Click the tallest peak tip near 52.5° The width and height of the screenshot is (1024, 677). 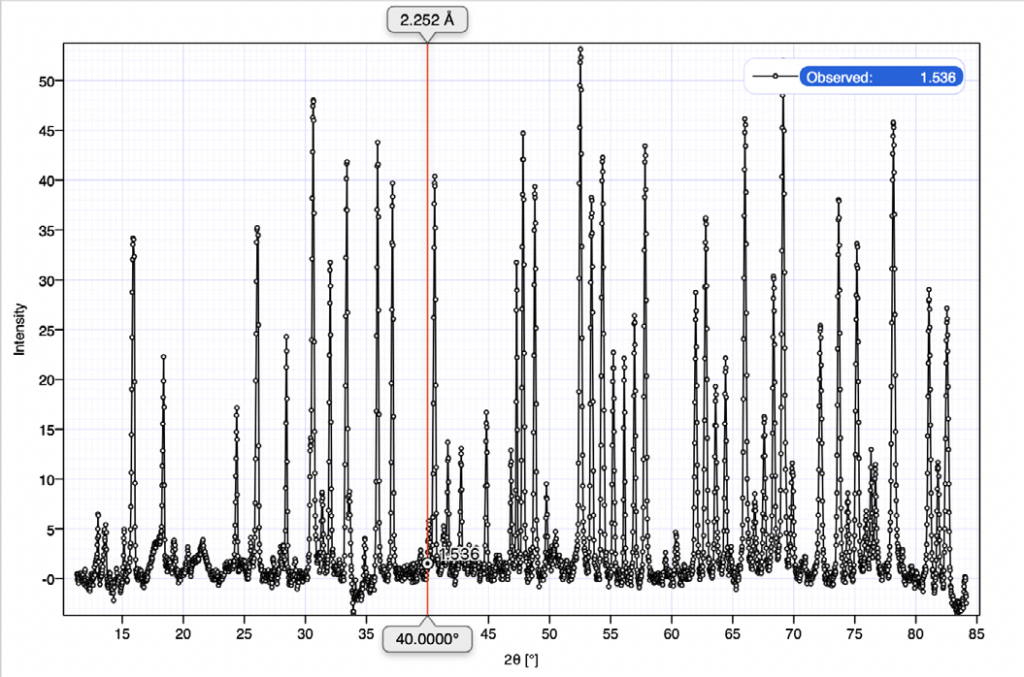click(580, 49)
